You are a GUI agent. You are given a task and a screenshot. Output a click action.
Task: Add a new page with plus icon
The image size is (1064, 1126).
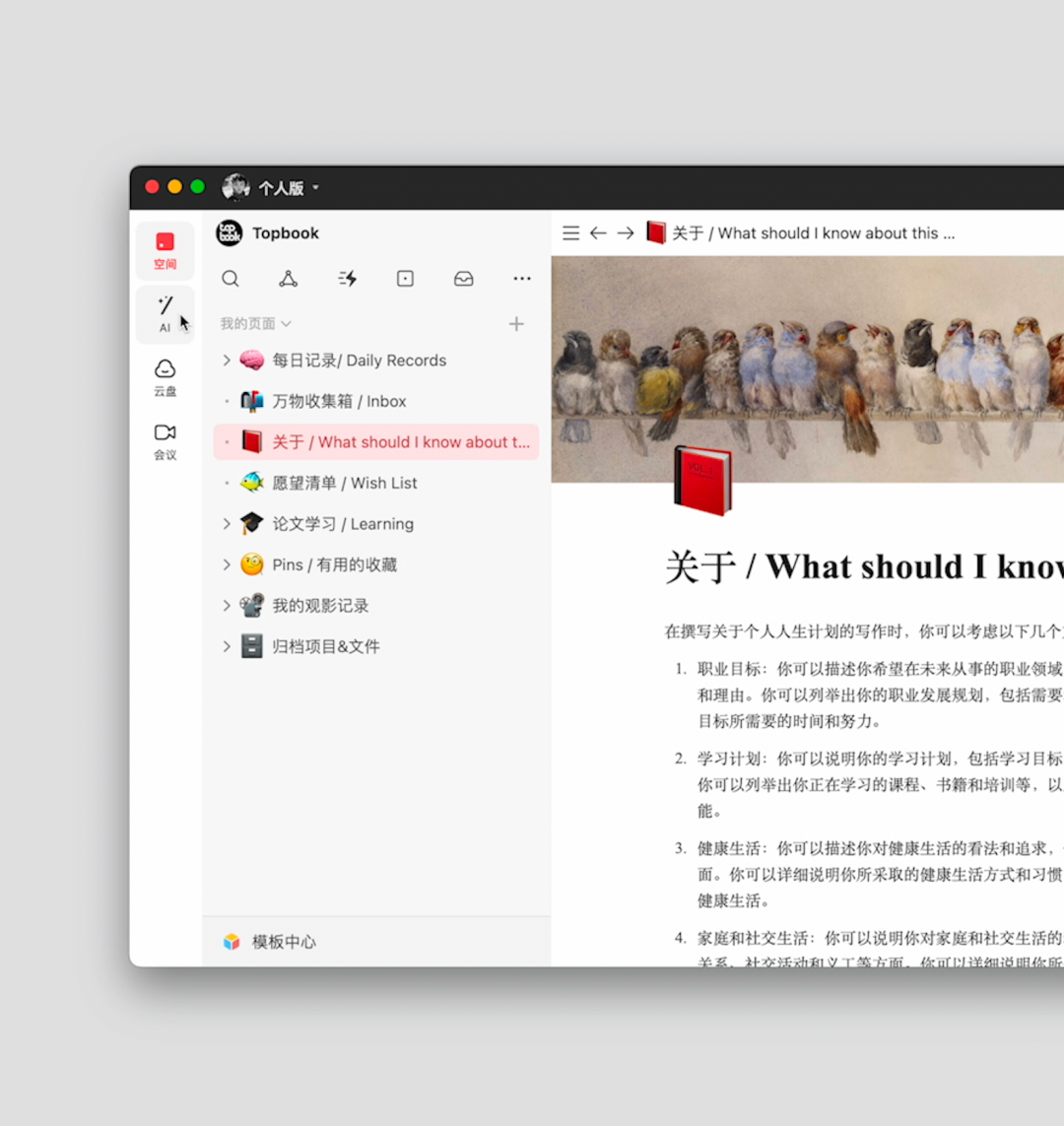[516, 324]
